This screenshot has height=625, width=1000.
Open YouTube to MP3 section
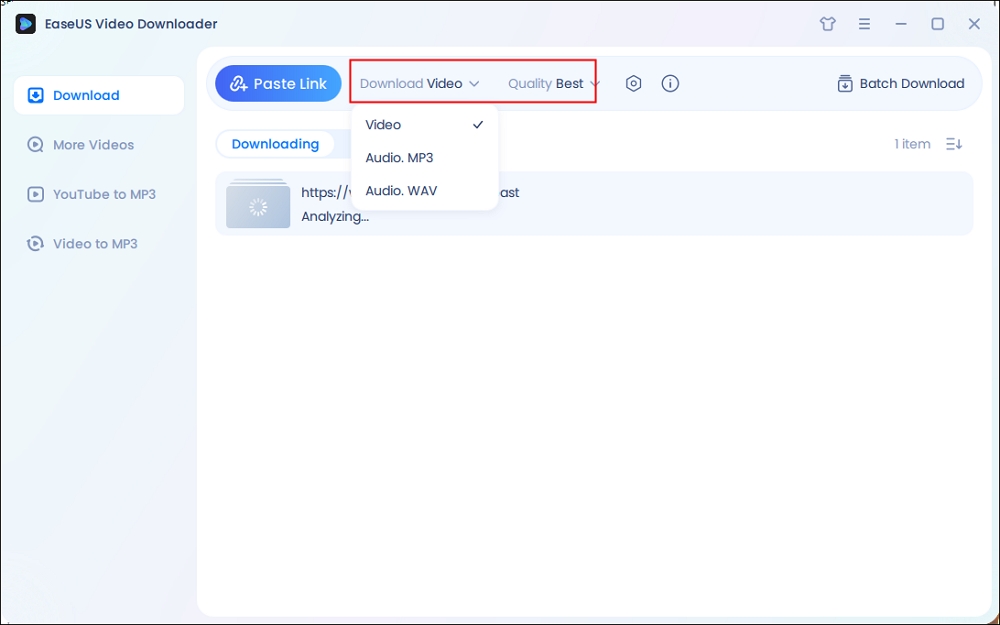(91, 195)
